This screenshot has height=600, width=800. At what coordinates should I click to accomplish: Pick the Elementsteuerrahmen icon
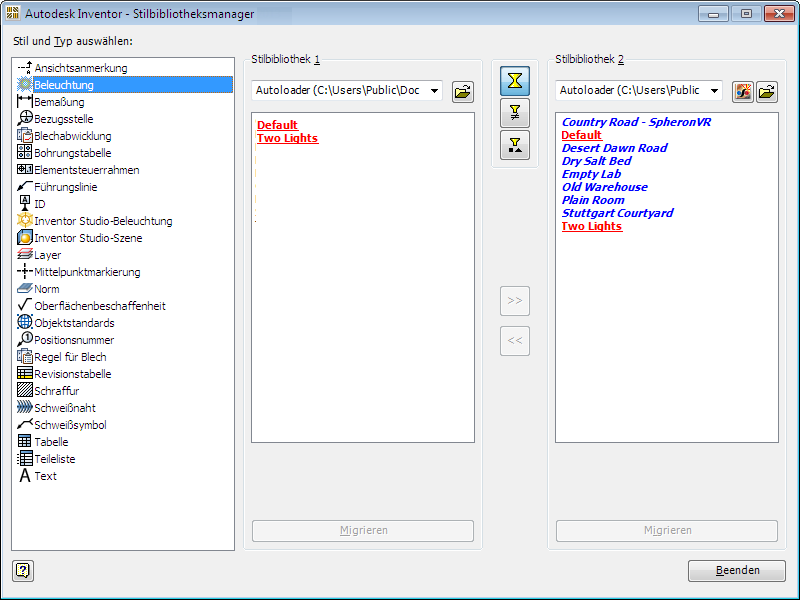click(x=24, y=169)
